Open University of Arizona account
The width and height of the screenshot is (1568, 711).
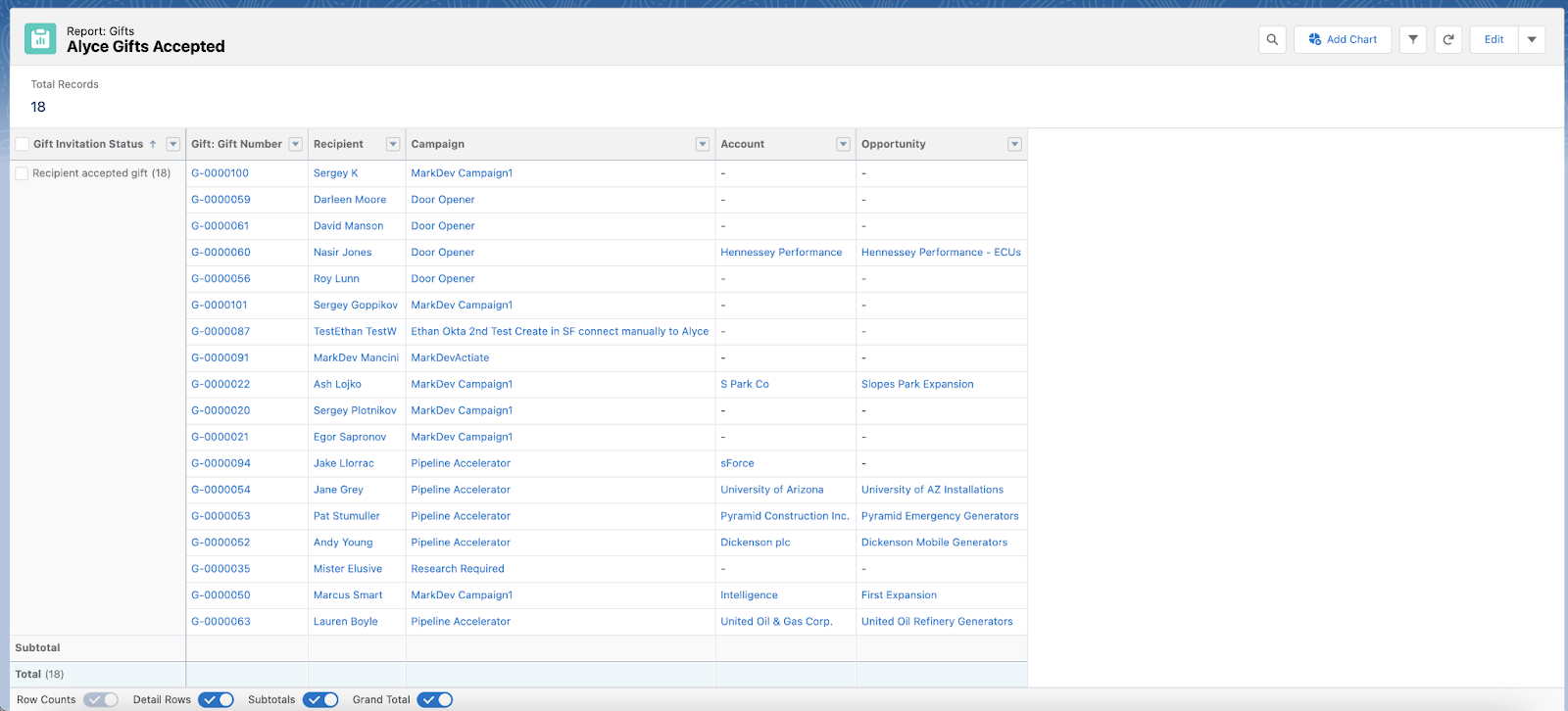click(x=772, y=491)
